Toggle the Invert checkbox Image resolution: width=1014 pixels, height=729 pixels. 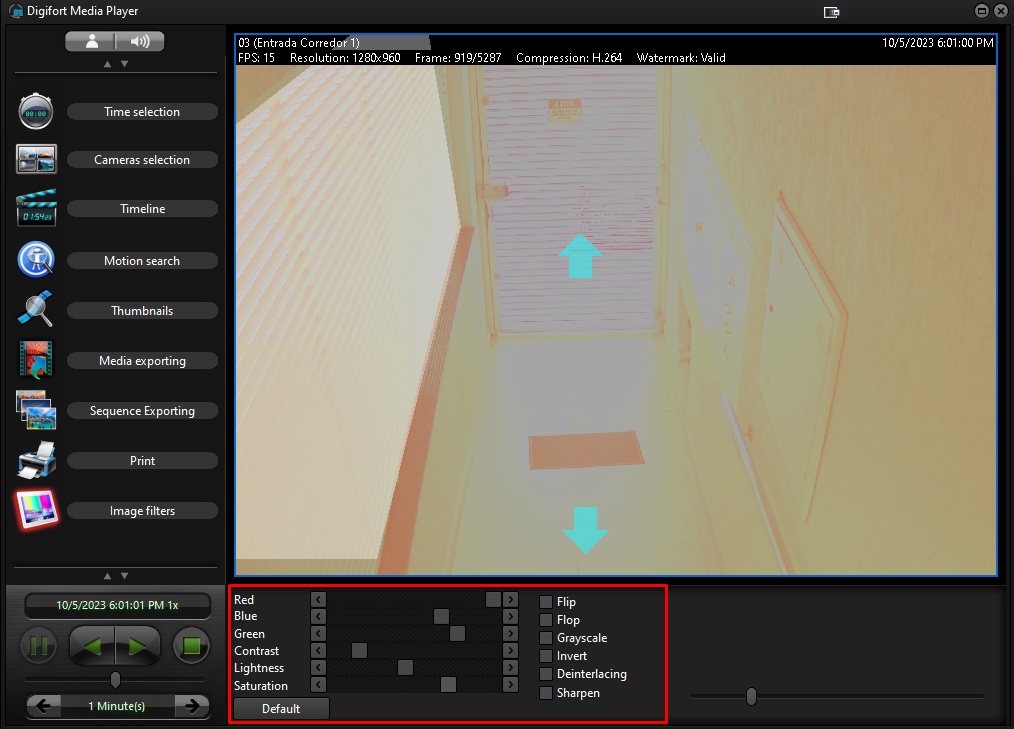click(546, 656)
